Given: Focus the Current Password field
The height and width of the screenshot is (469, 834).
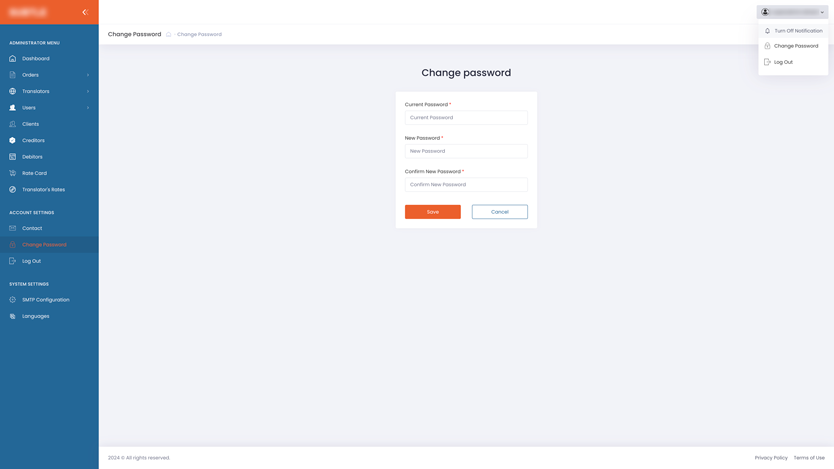Looking at the screenshot, I should pos(466,118).
